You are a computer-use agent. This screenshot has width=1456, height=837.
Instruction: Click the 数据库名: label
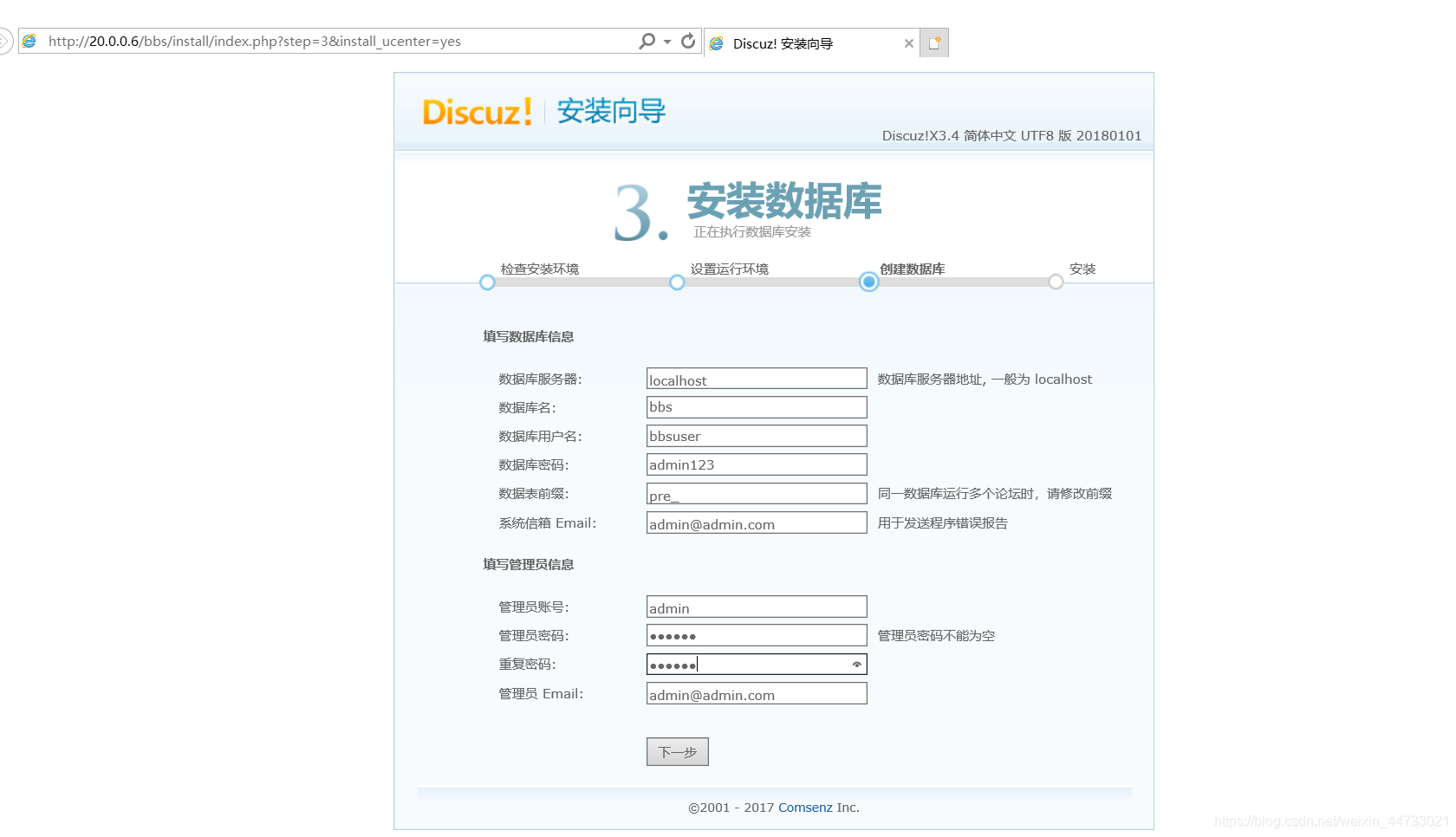tap(528, 408)
